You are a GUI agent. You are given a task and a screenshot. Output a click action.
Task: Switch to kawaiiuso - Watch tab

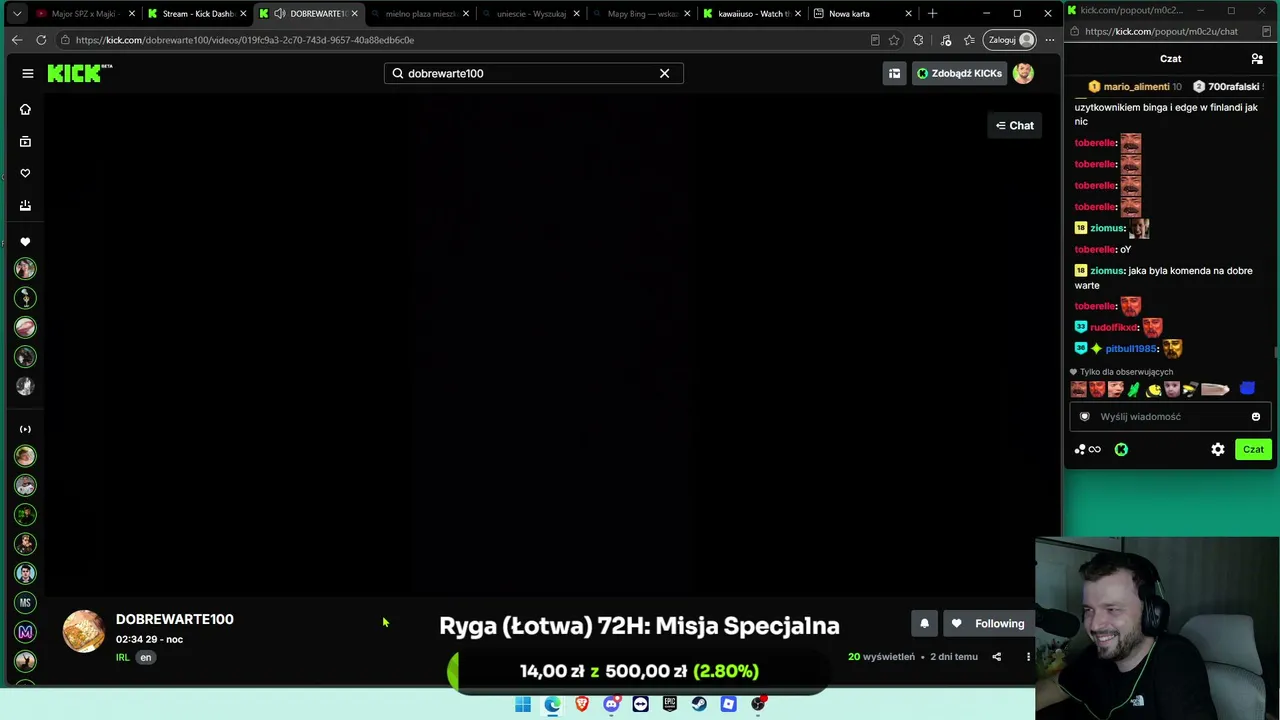753,14
